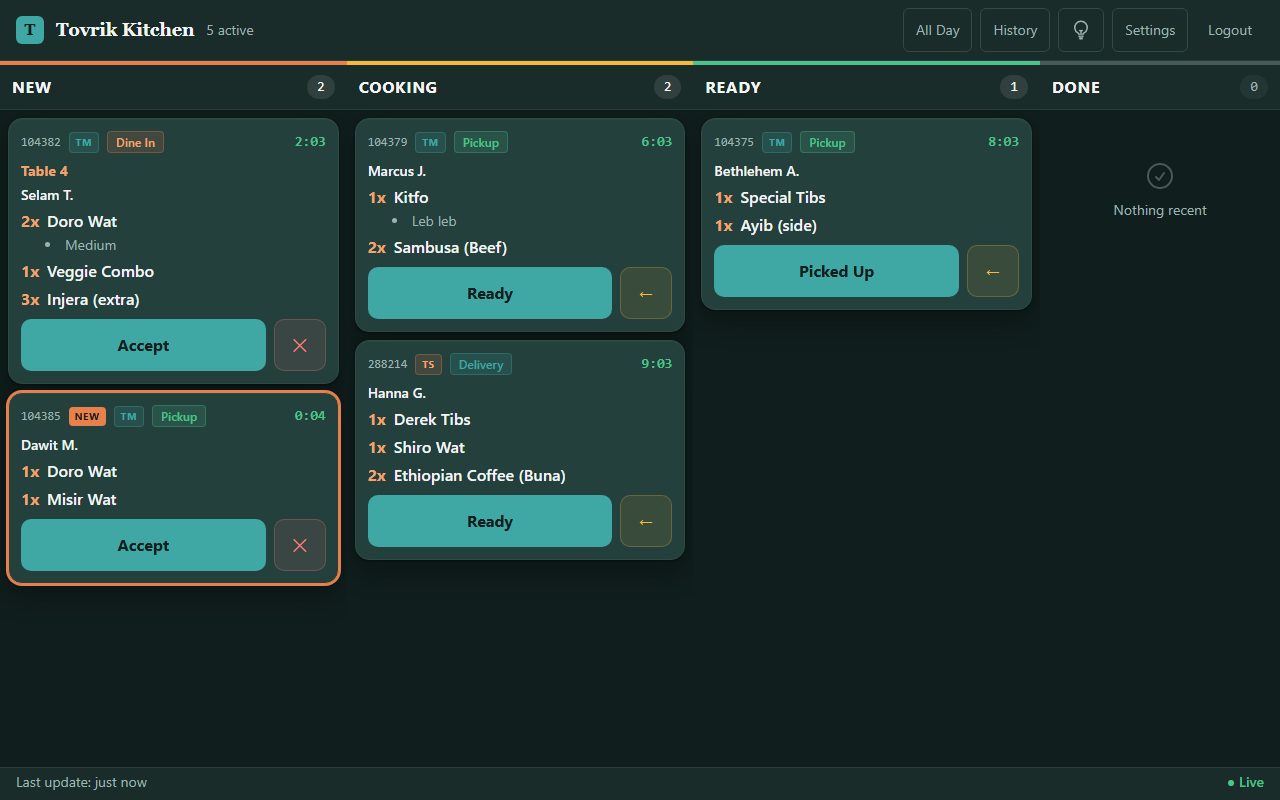The width and height of the screenshot is (1280, 800).
Task: Click the Kitfo item
Action: tap(411, 197)
